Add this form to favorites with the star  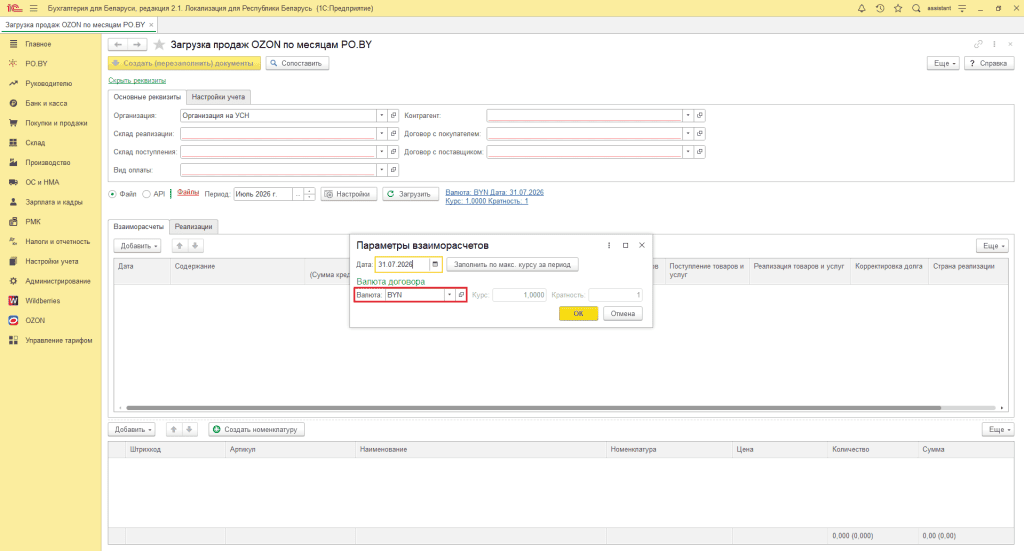[159, 45]
